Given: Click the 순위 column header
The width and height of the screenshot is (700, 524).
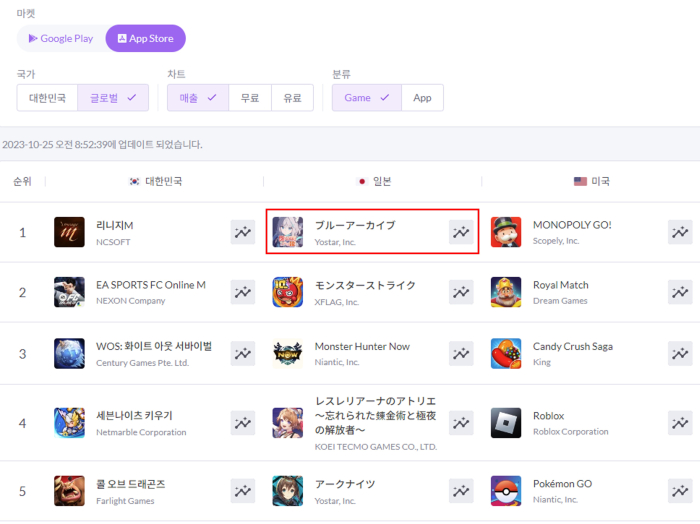Looking at the screenshot, I should tap(22, 181).
